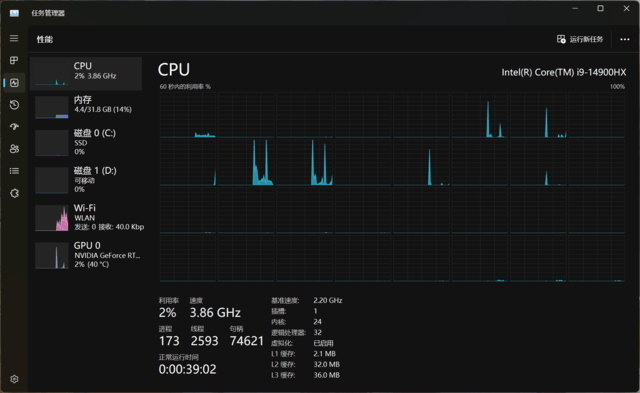This screenshot has height=393, width=640.
Task: Click the logical processors 32 value
Action: pyautogui.click(x=318, y=332)
